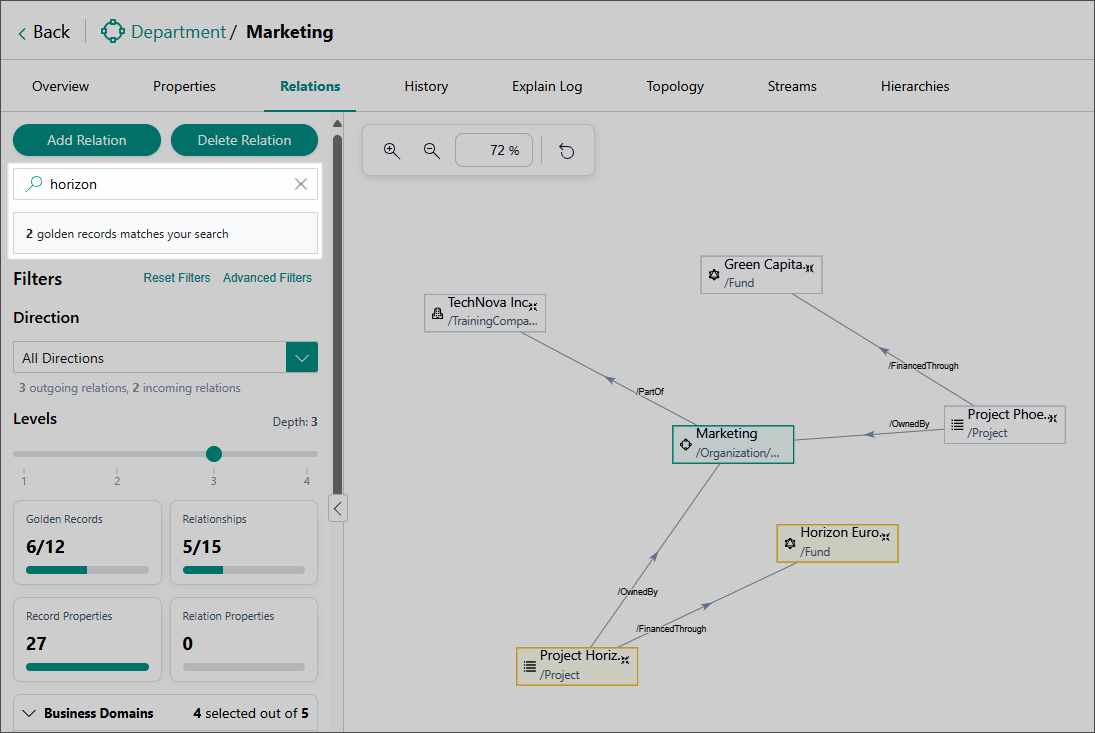
Task: Click the Department entity icon in breadcrumb
Action: click(113, 32)
